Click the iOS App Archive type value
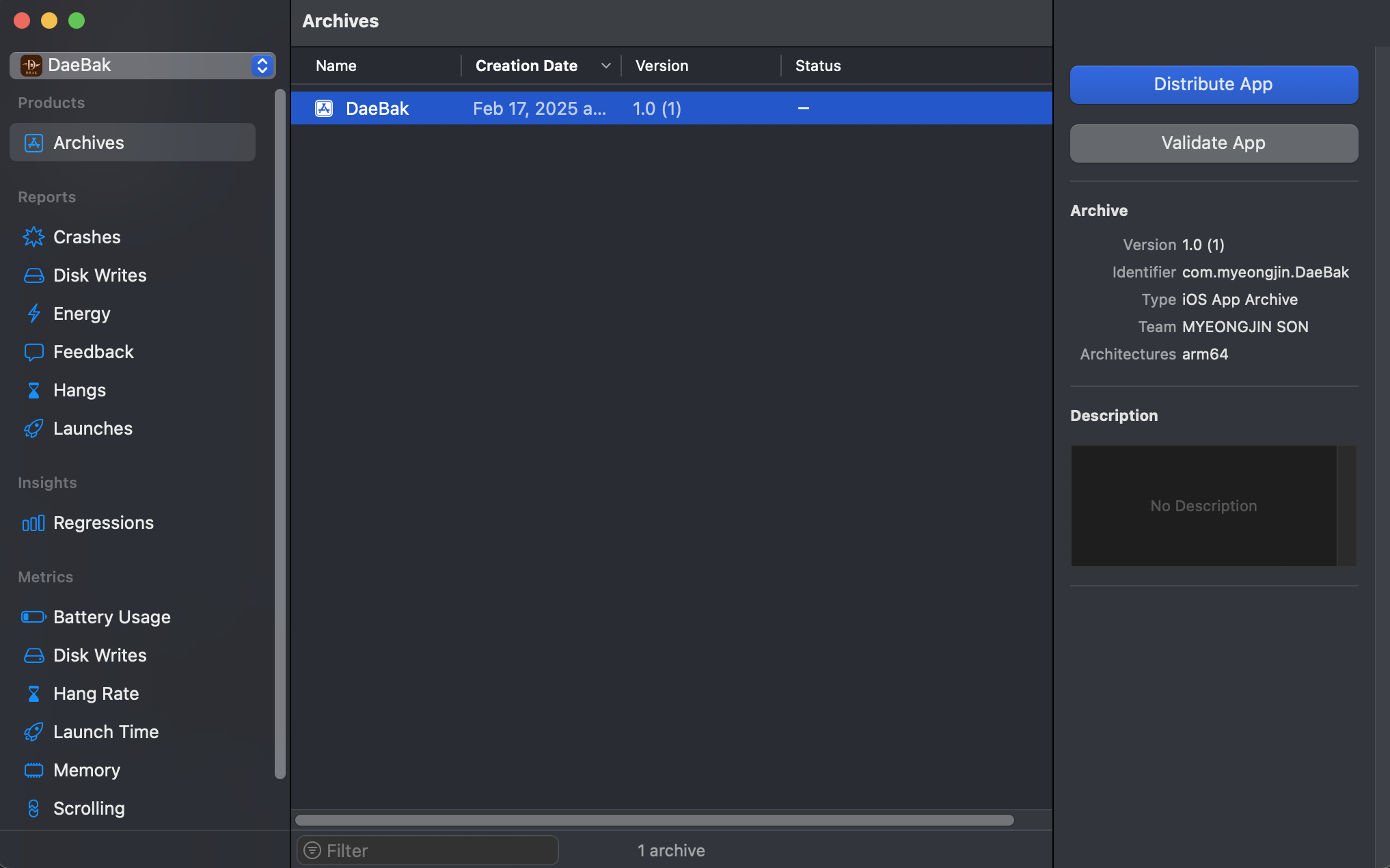 [1240, 299]
